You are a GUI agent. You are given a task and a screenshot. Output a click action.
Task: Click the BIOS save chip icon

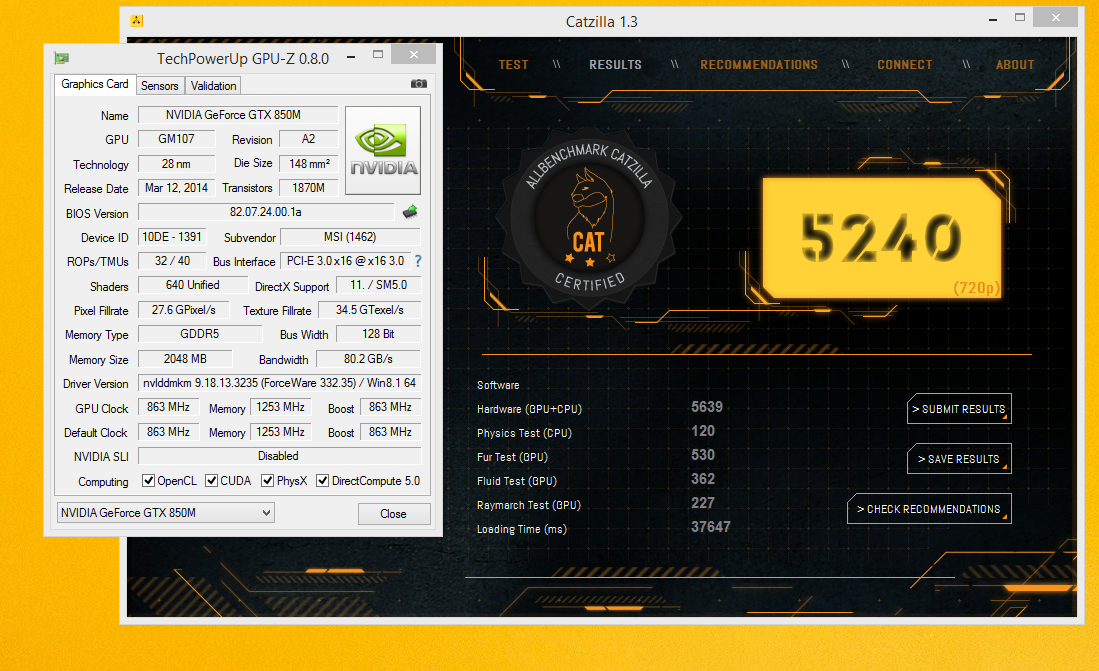[410, 212]
